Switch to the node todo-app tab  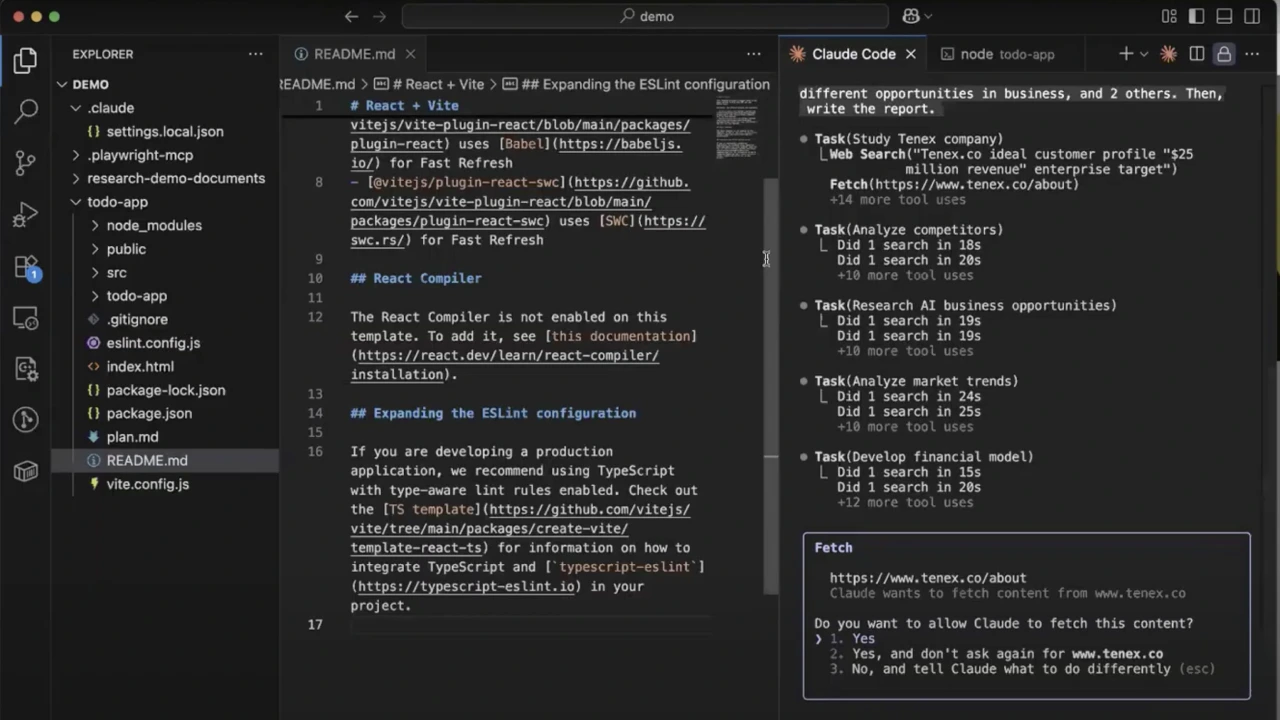click(x=997, y=54)
